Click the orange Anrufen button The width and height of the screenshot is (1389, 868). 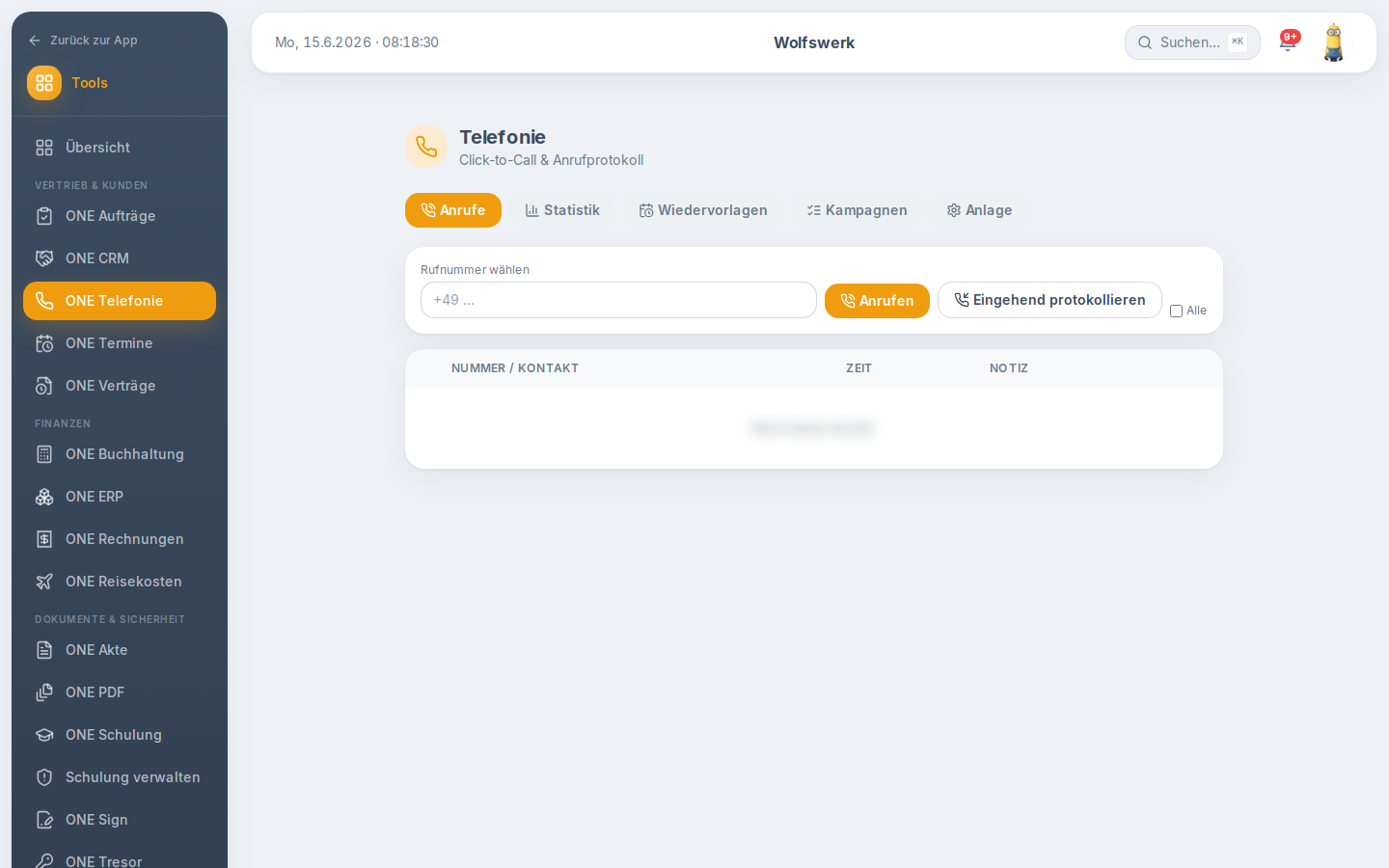point(877,301)
